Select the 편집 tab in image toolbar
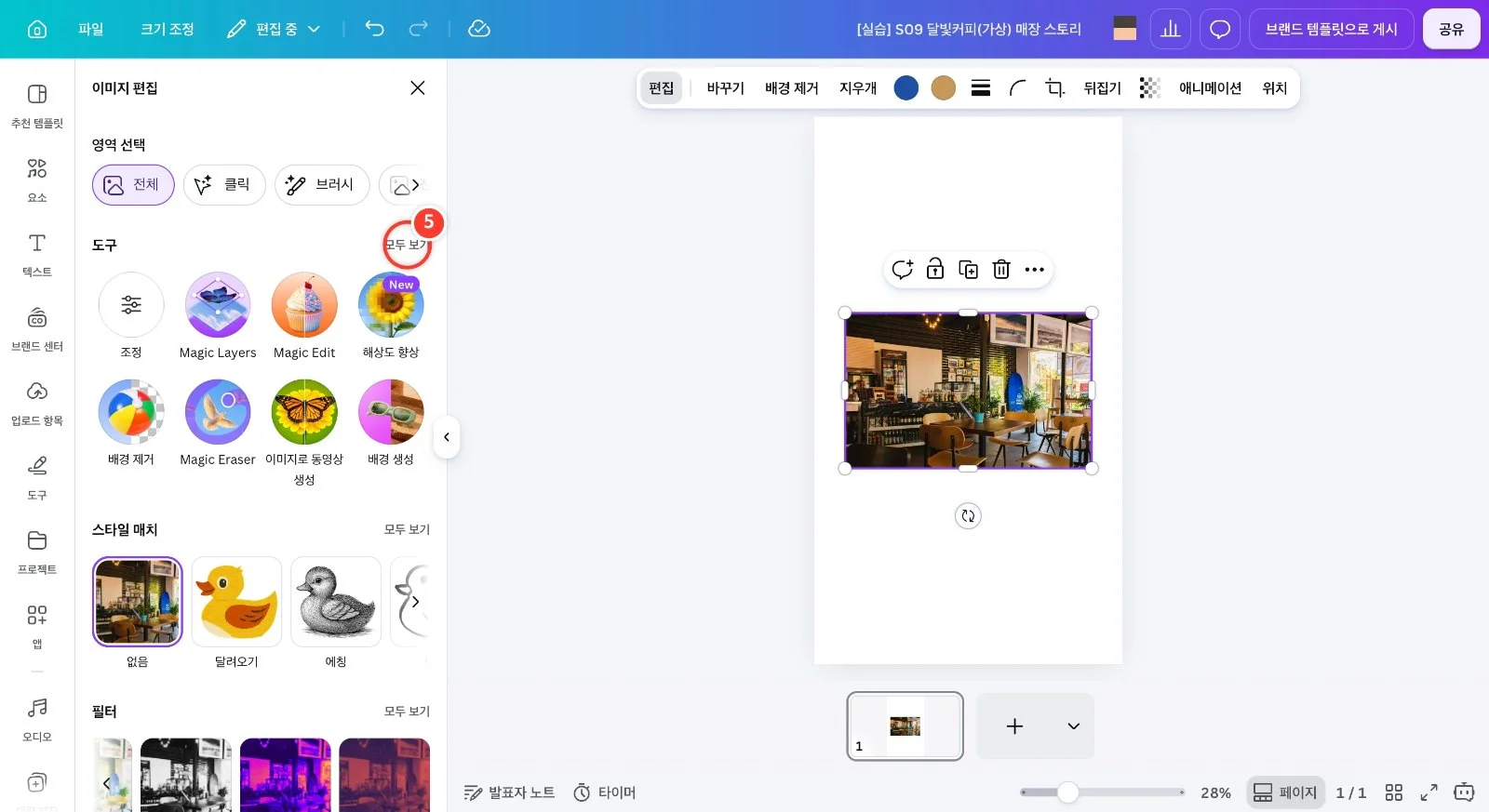This screenshot has height=812, width=1489. tap(662, 87)
